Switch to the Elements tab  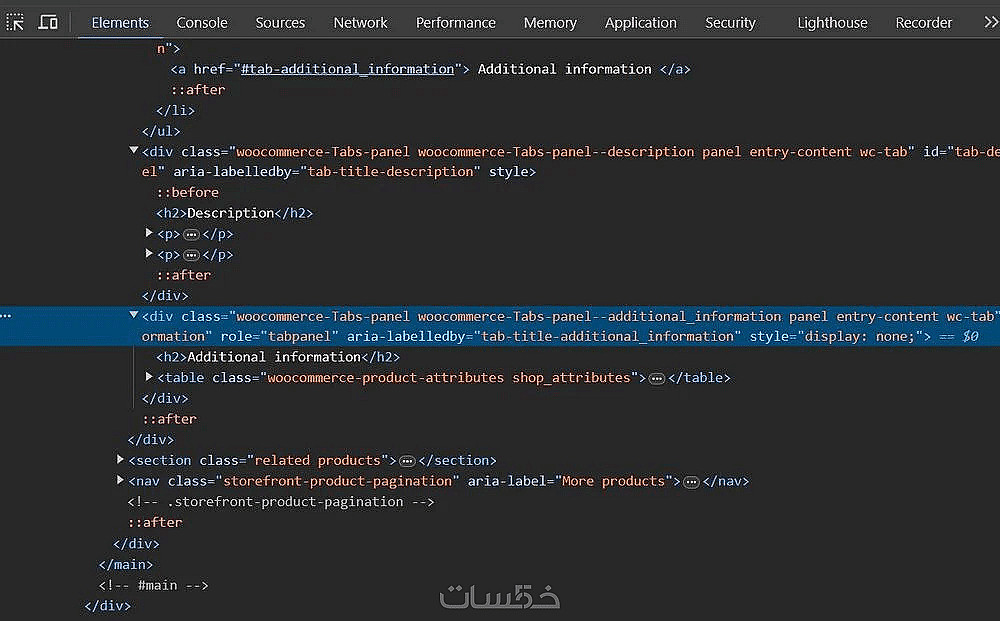pos(120,22)
